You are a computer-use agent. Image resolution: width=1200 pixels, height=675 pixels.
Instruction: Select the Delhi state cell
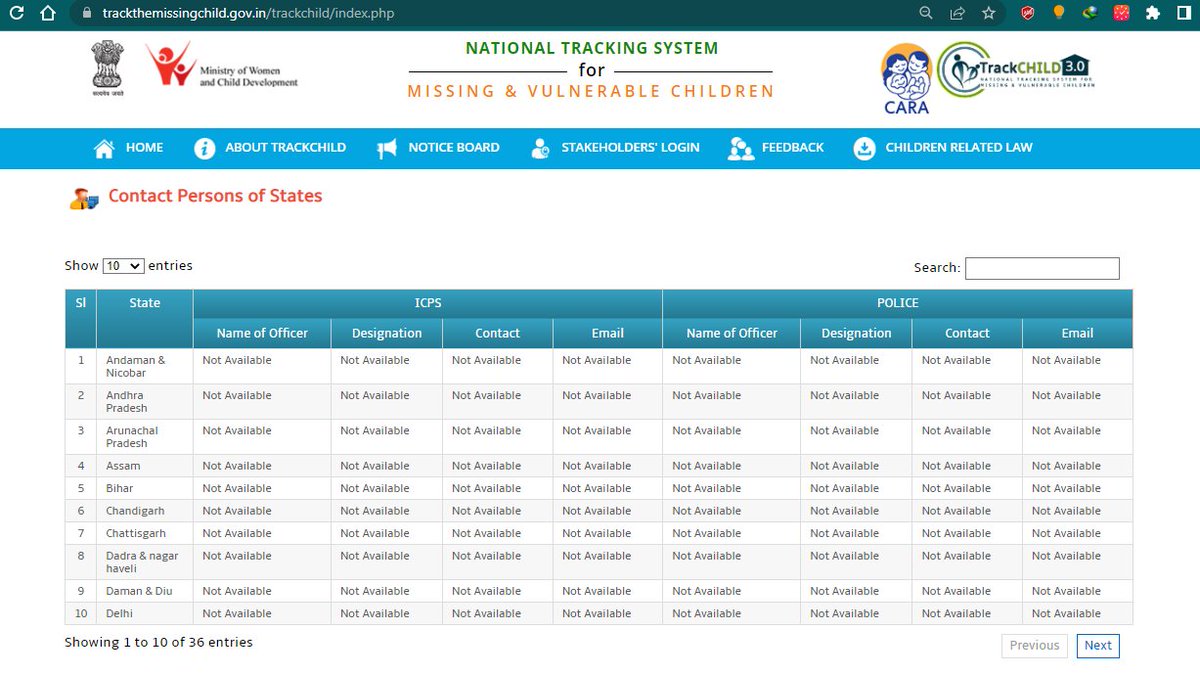point(145,613)
